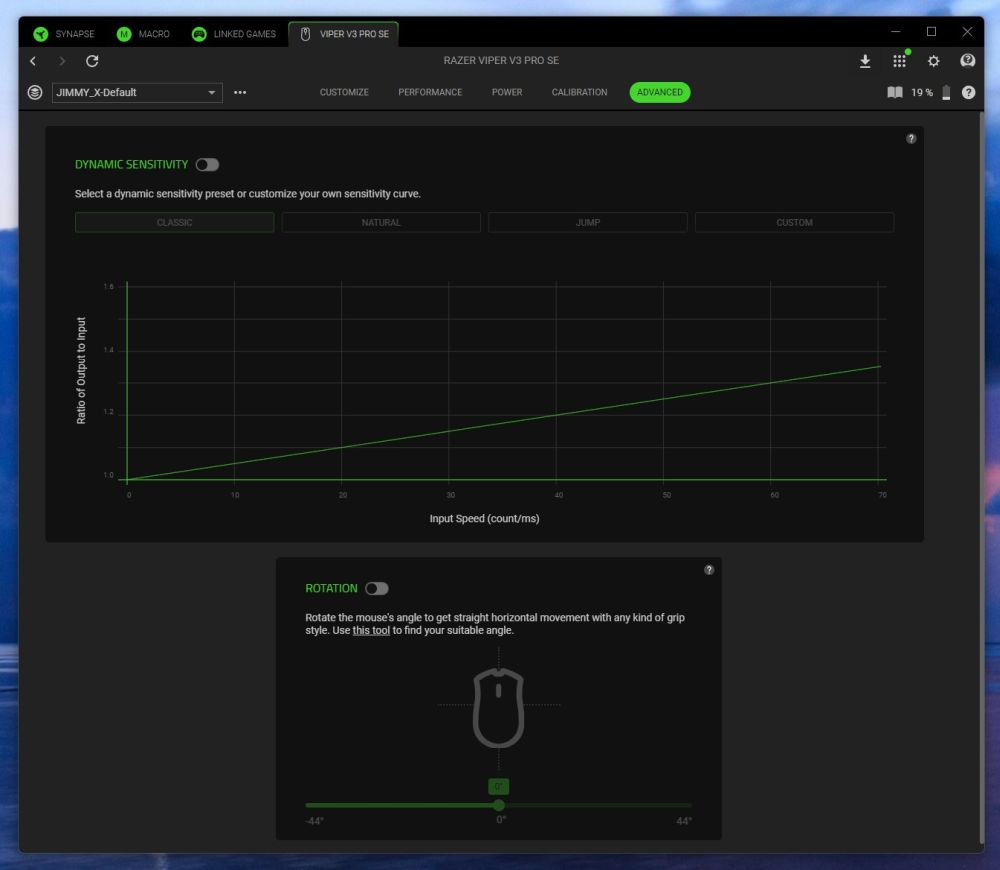Enable the Dynamic Sensitivity toggle

click(x=207, y=165)
